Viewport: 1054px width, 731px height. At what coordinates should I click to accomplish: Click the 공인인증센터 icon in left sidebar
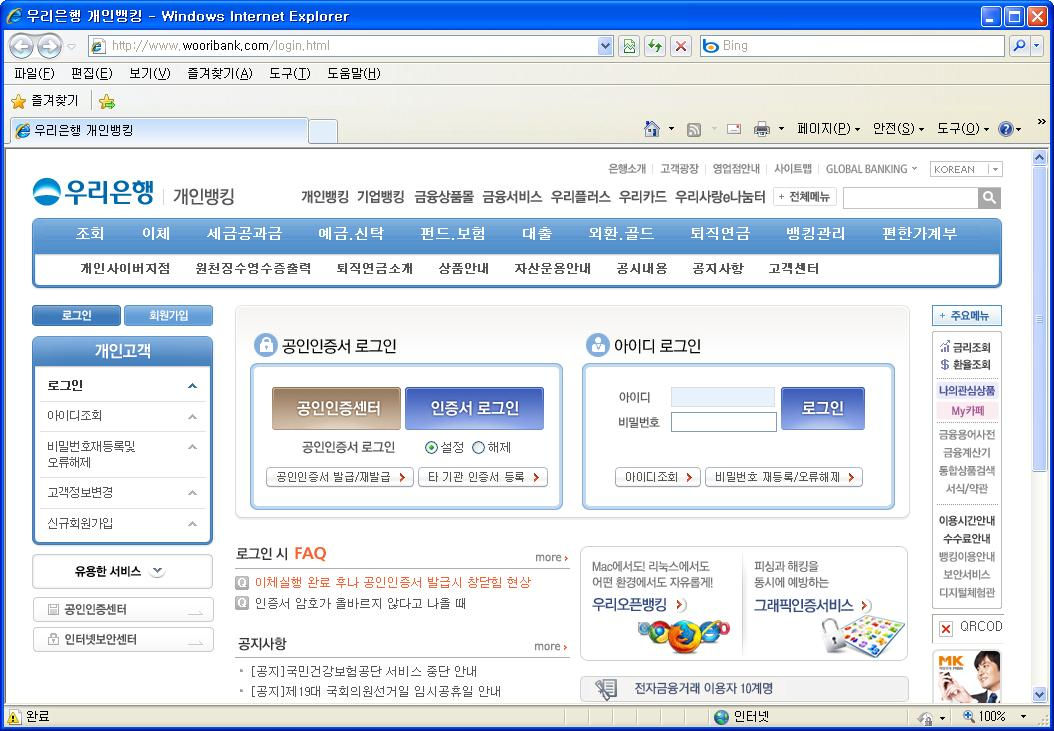pos(53,609)
